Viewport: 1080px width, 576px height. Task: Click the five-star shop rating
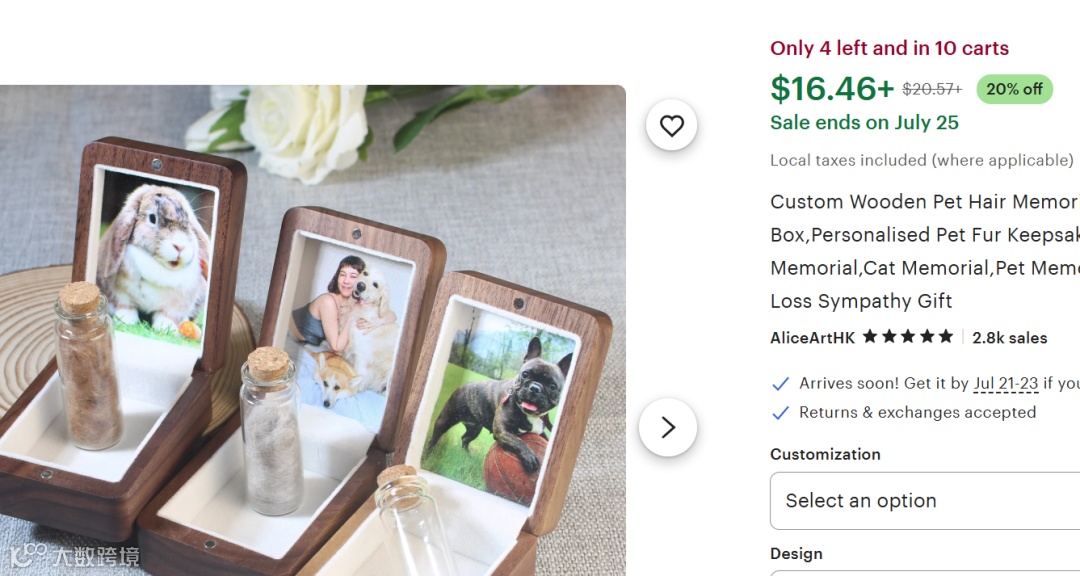pyautogui.click(x=908, y=337)
